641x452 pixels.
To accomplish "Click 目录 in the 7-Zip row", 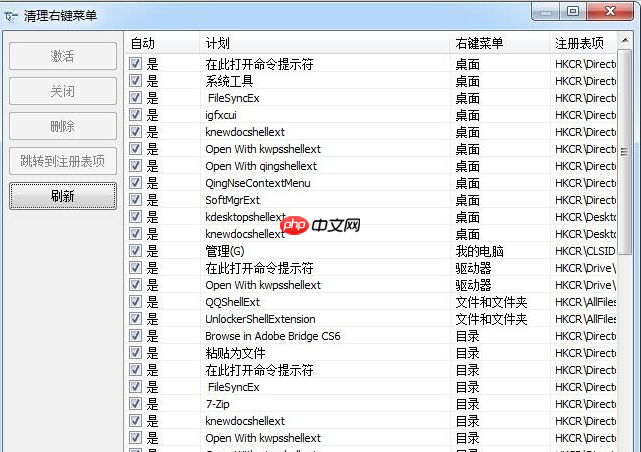I will pyautogui.click(x=467, y=404).
